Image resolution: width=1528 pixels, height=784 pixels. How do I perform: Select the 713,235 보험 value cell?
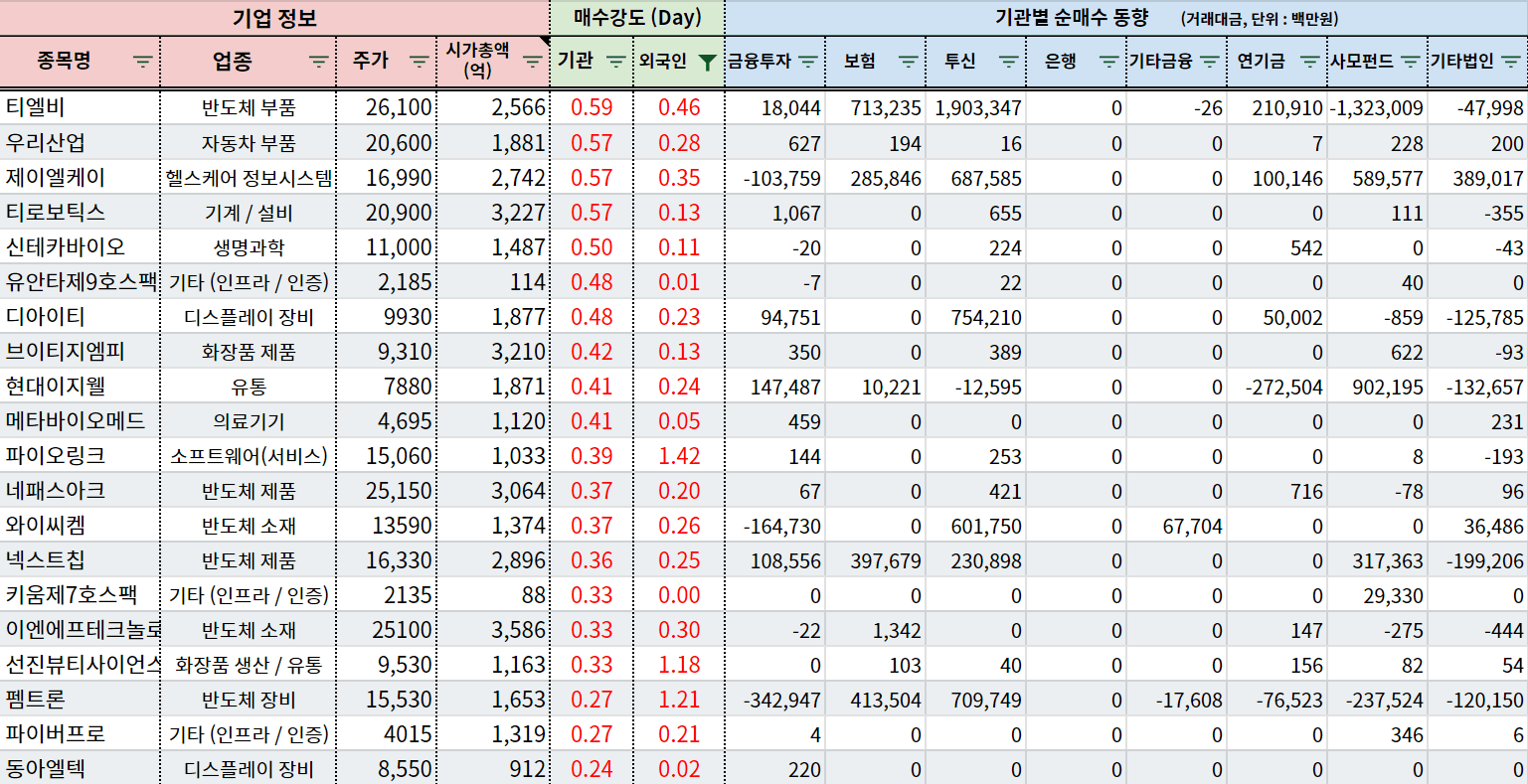[875, 107]
